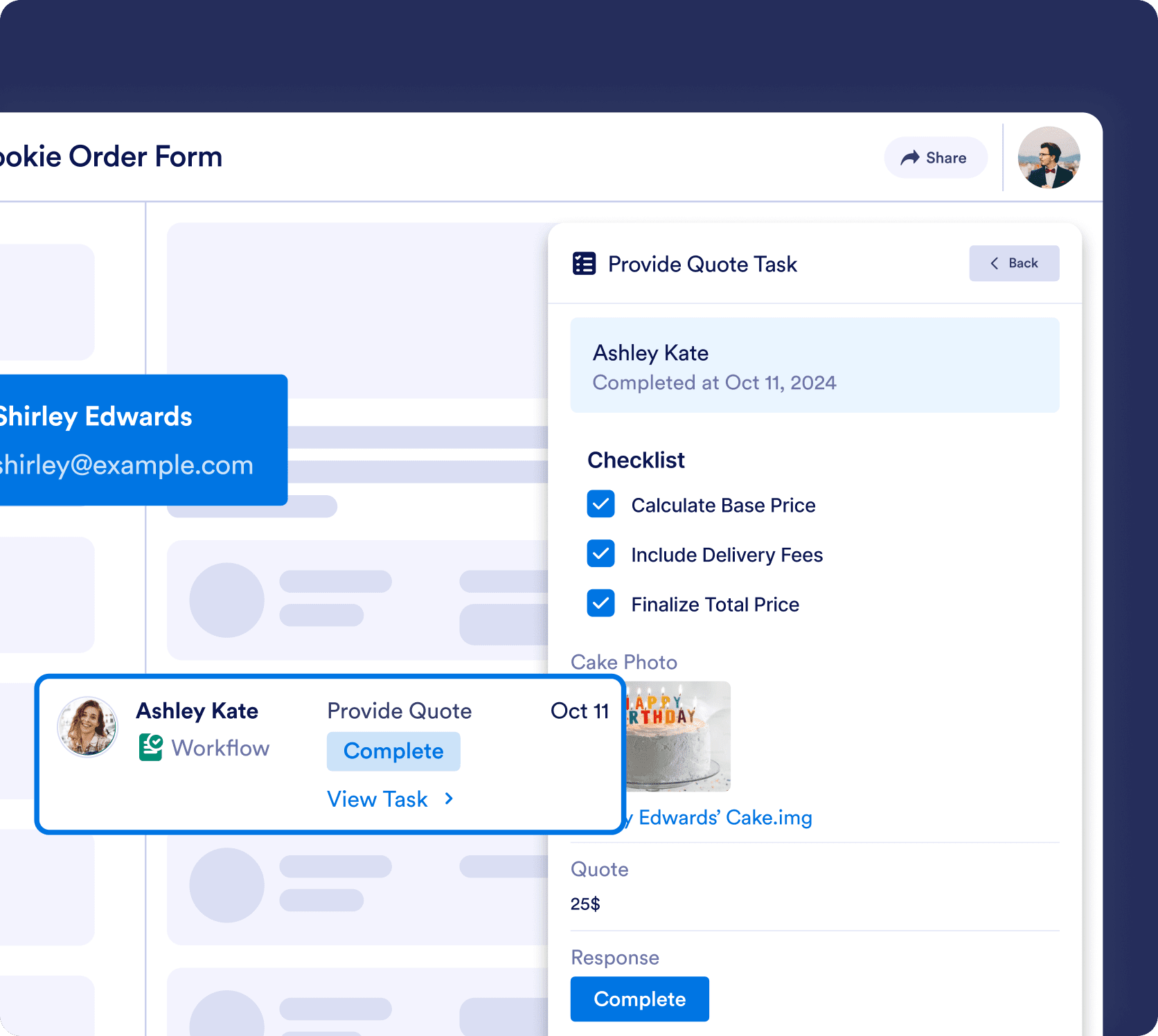1158x1036 pixels.
Task: Click the shirley@example.com email address
Action: [x=126, y=465]
